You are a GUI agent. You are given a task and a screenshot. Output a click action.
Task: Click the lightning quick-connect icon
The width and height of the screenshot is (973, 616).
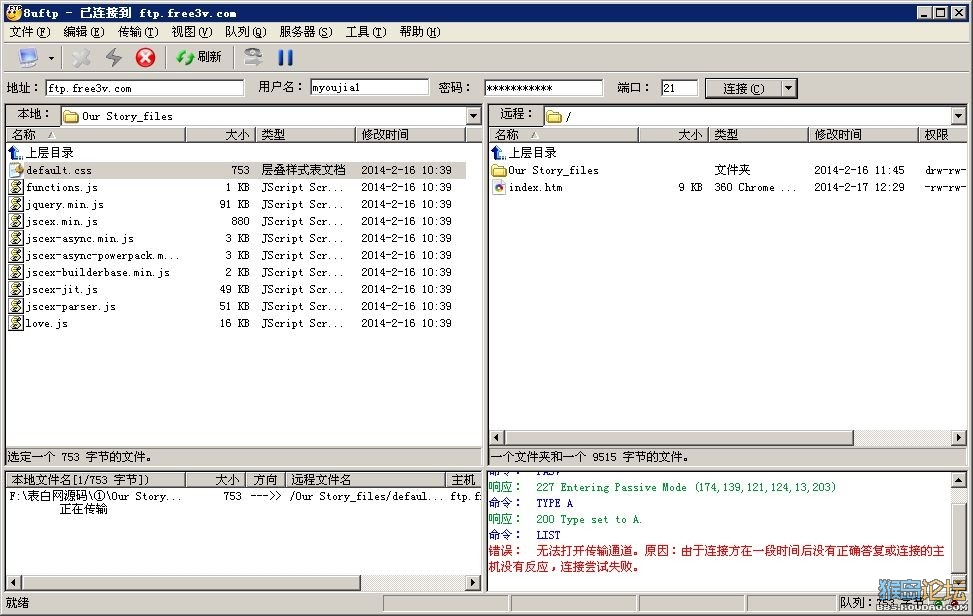point(114,58)
